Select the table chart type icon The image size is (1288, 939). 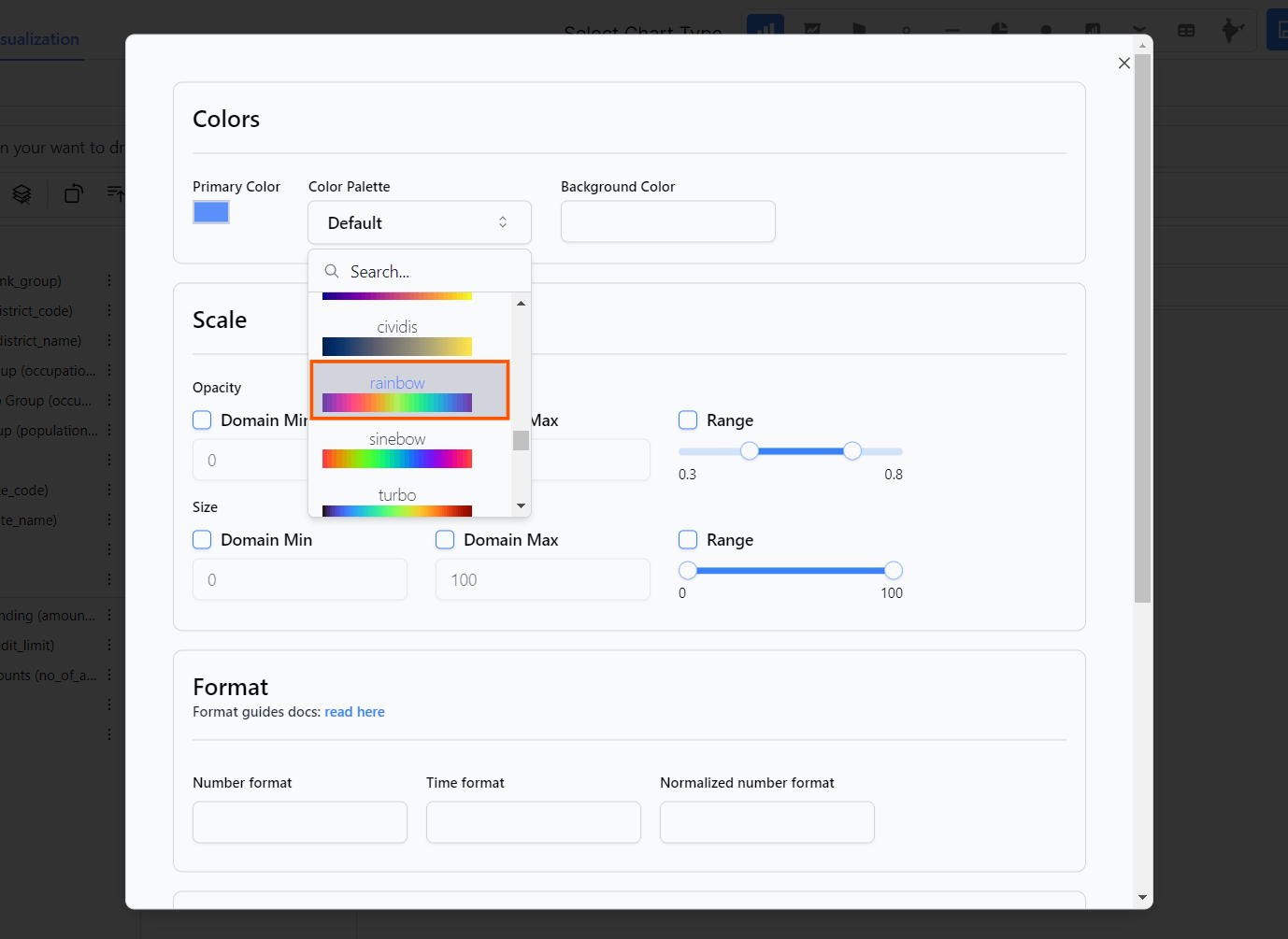pos(1186,30)
